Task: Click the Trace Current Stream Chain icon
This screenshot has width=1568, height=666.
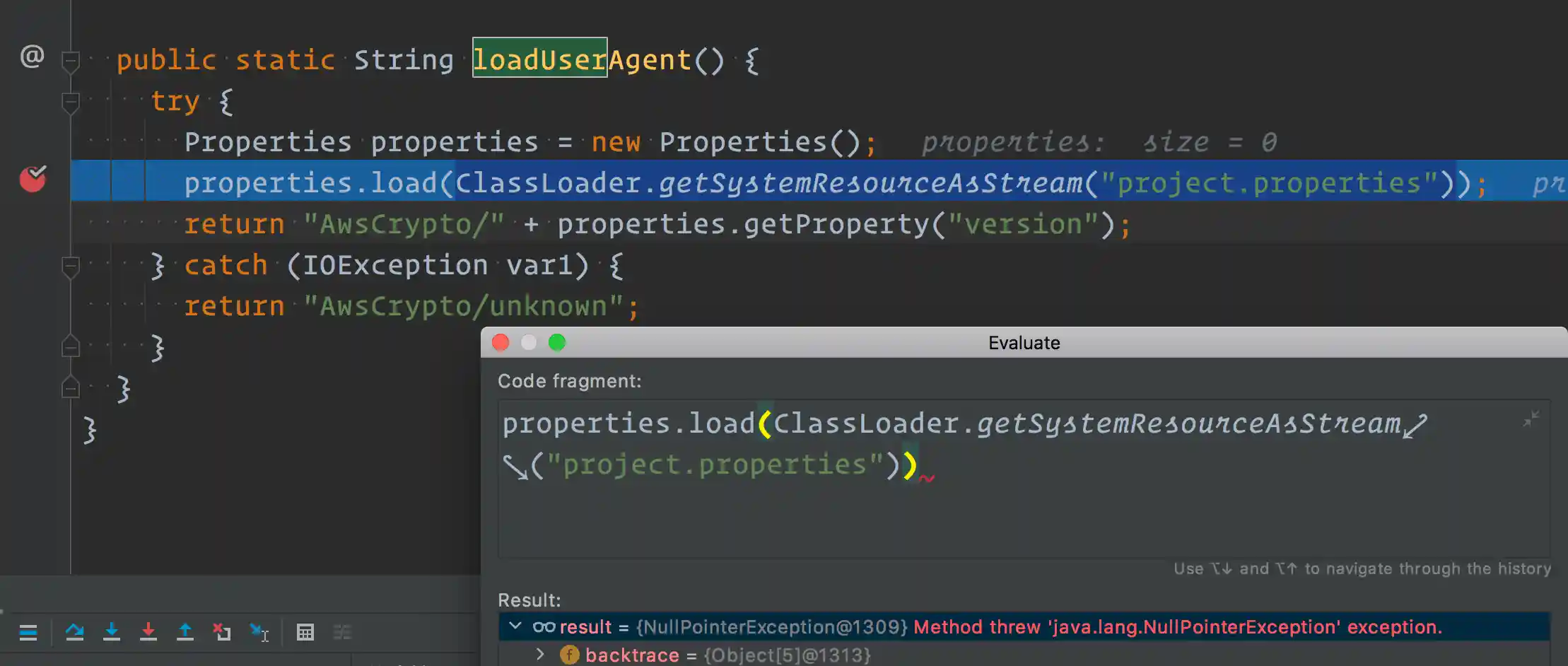Action: pos(342,632)
